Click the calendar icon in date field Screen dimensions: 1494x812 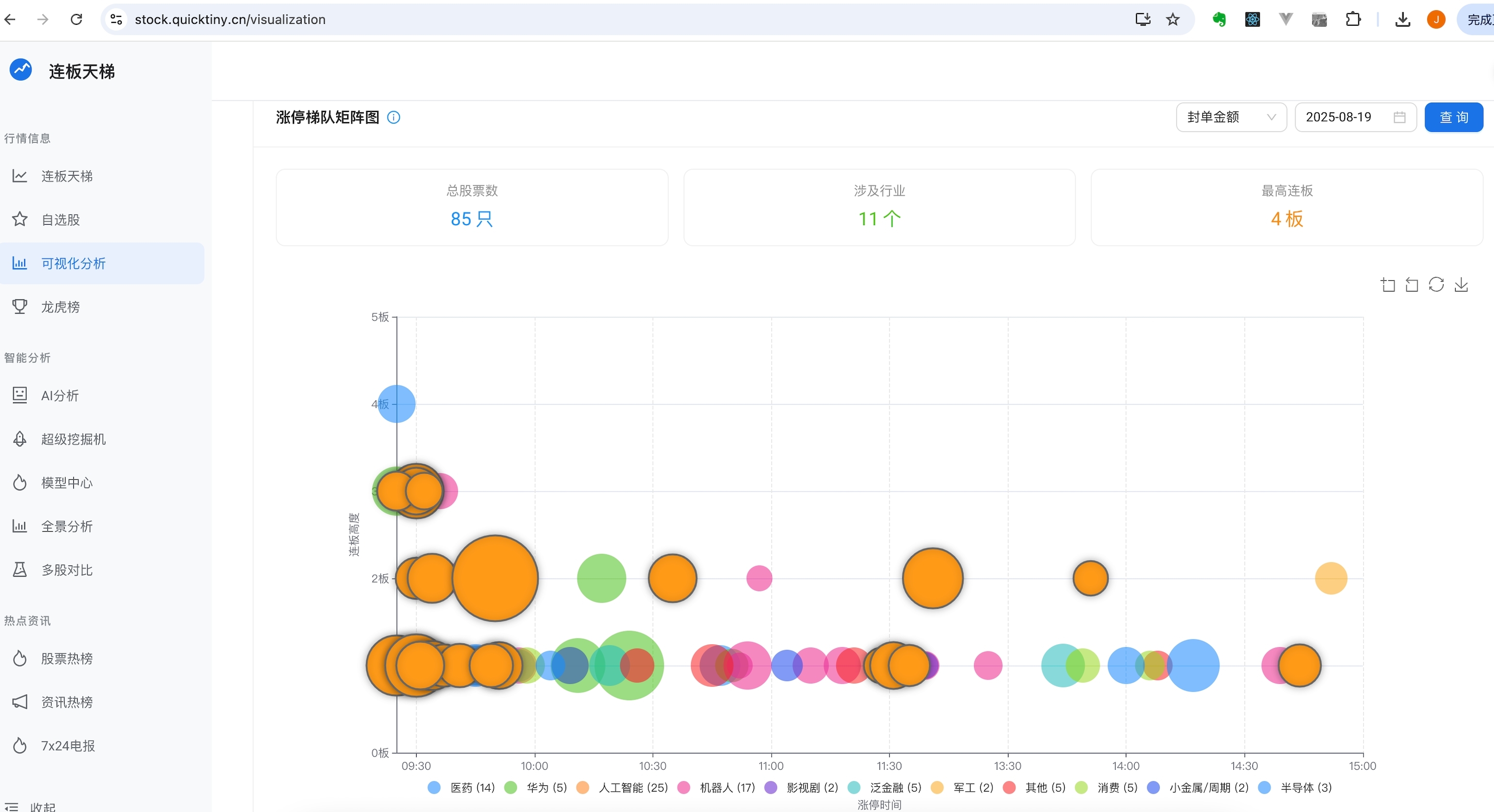[1399, 117]
